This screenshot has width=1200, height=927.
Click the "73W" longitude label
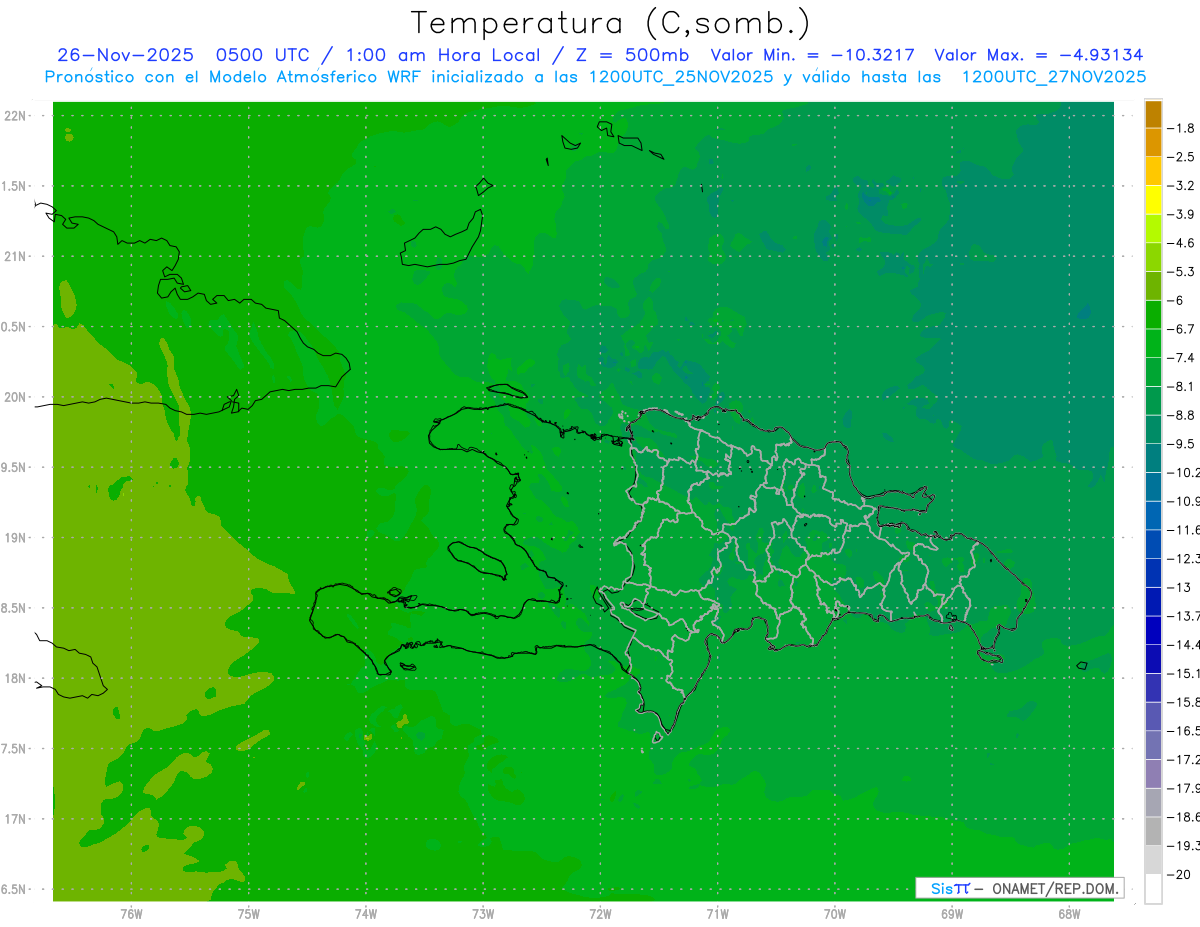point(483,913)
